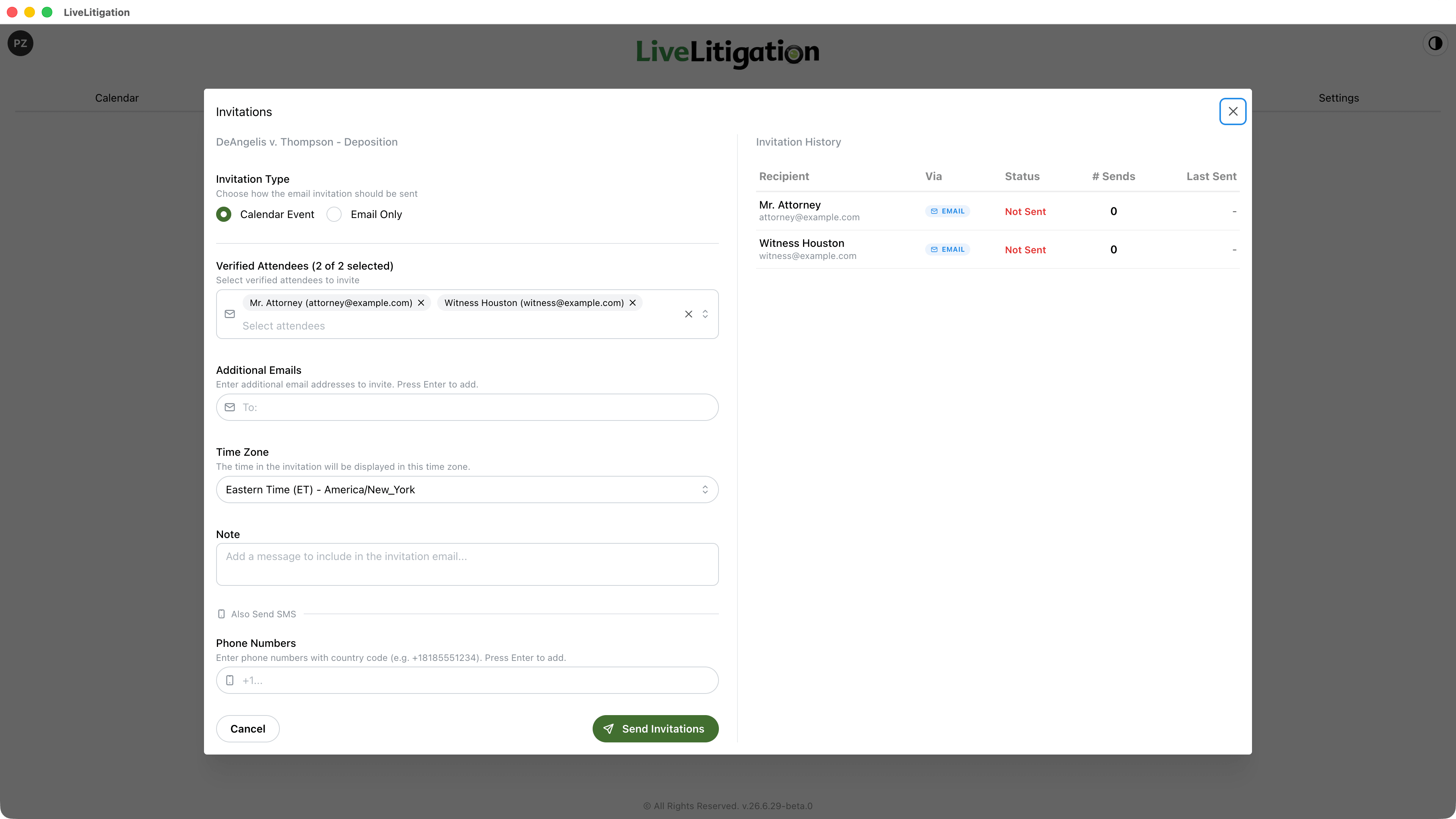Cancel the invitation dialog
The width and height of the screenshot is (1456, 819).
(248, 729)
